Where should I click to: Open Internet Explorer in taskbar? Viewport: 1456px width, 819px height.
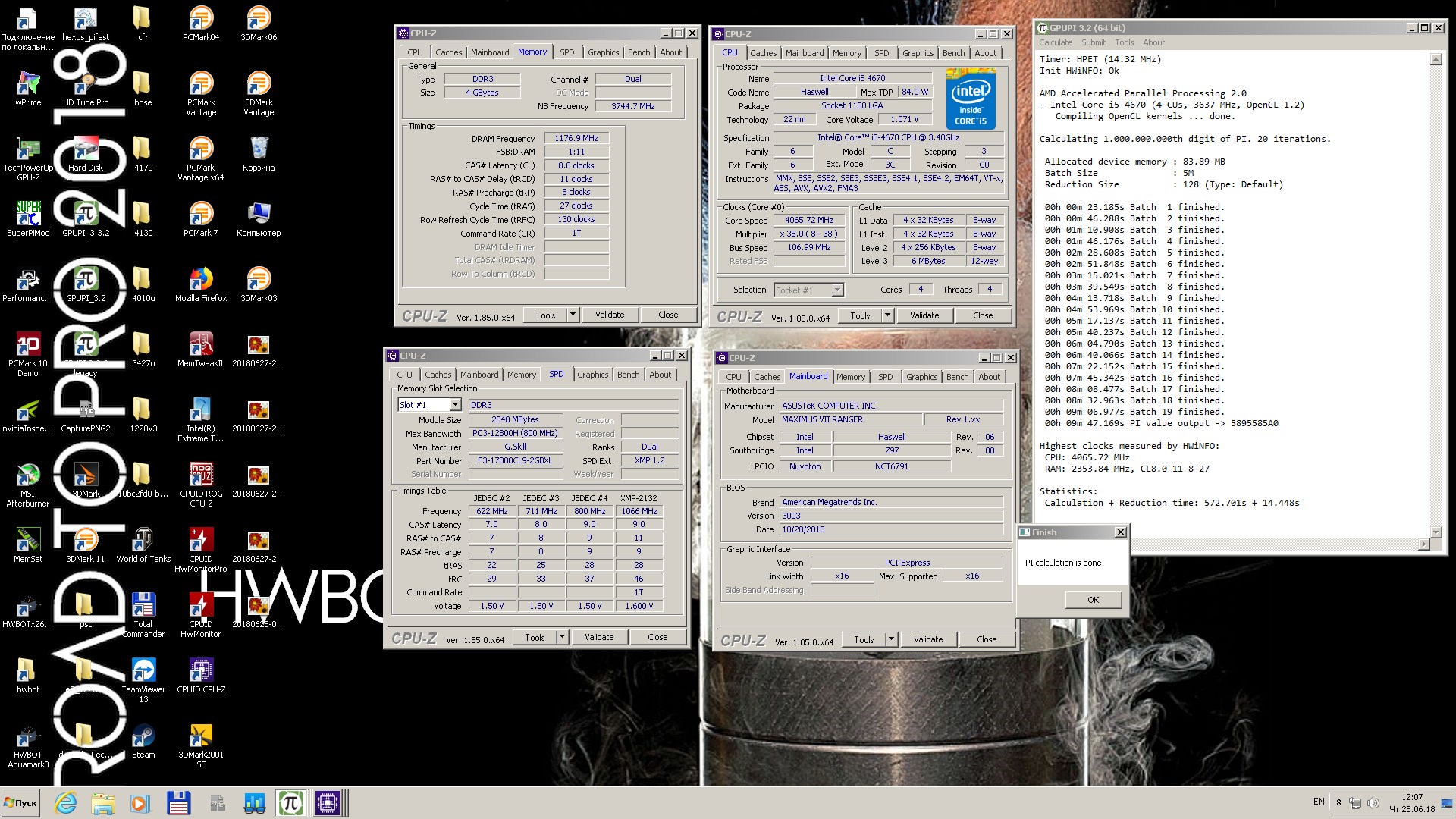point(66,803)
